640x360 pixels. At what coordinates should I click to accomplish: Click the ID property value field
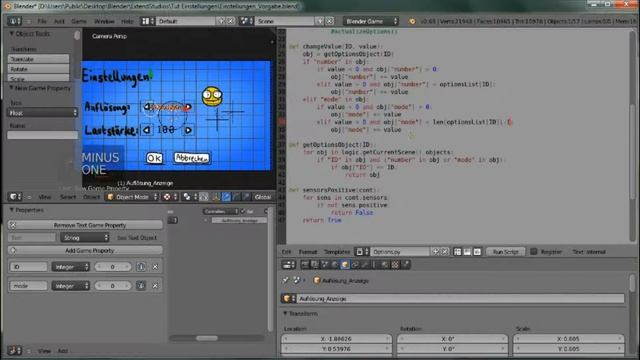(113, 267)
